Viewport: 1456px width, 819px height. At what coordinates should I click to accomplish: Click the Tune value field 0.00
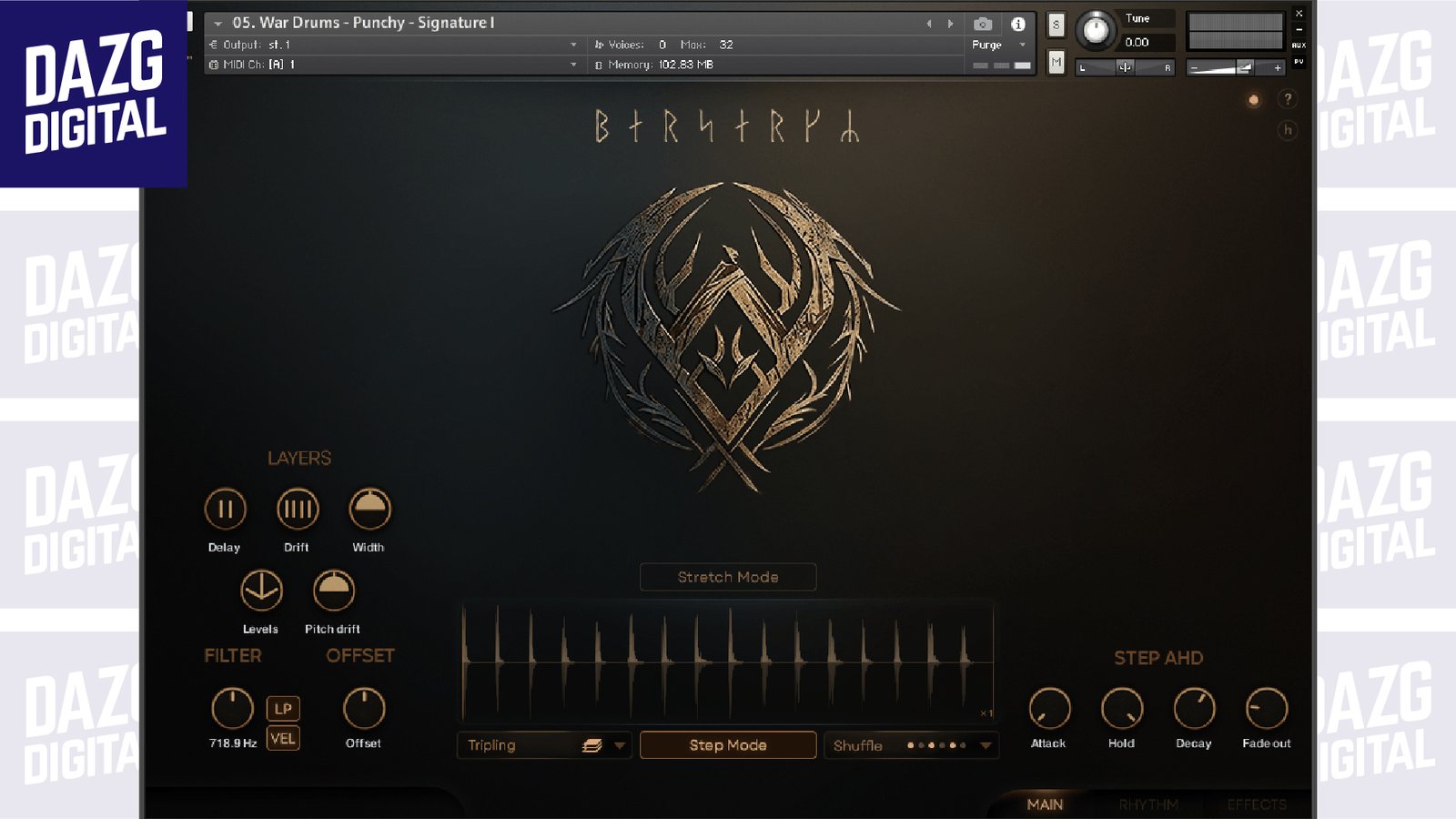[x=1137, y=42]
